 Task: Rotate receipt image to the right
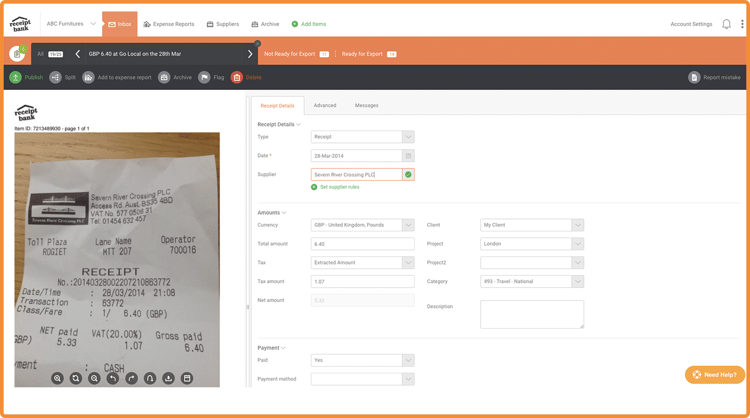coord(131,378)
